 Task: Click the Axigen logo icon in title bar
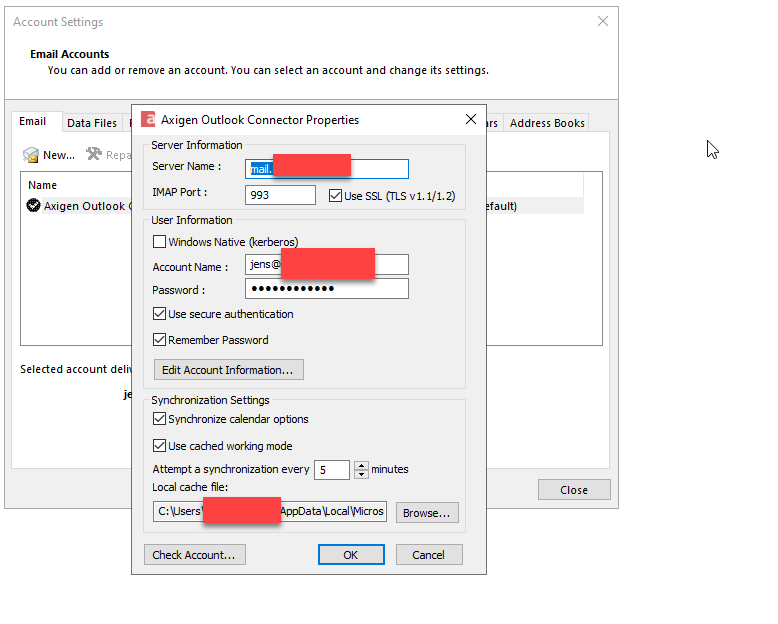[x=148, y=120]
